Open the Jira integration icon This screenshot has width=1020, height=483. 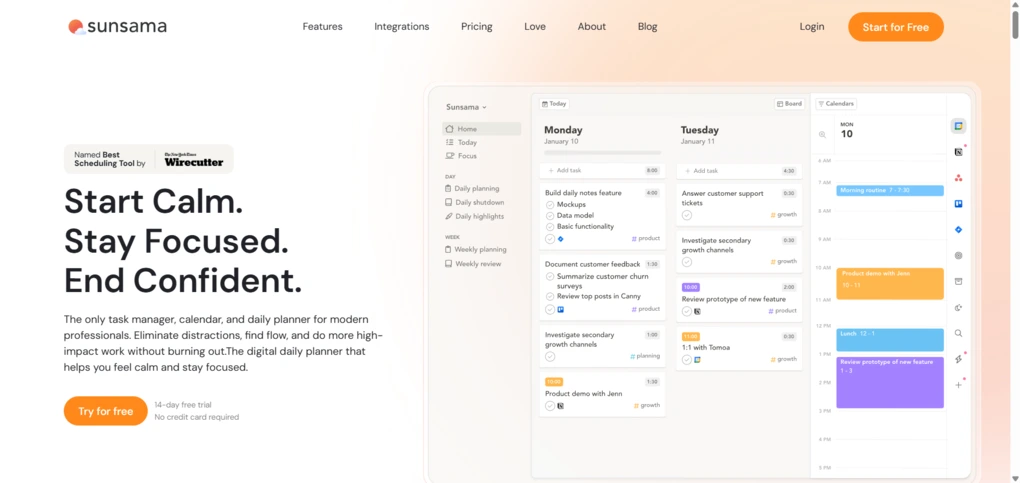click(958, 230)
